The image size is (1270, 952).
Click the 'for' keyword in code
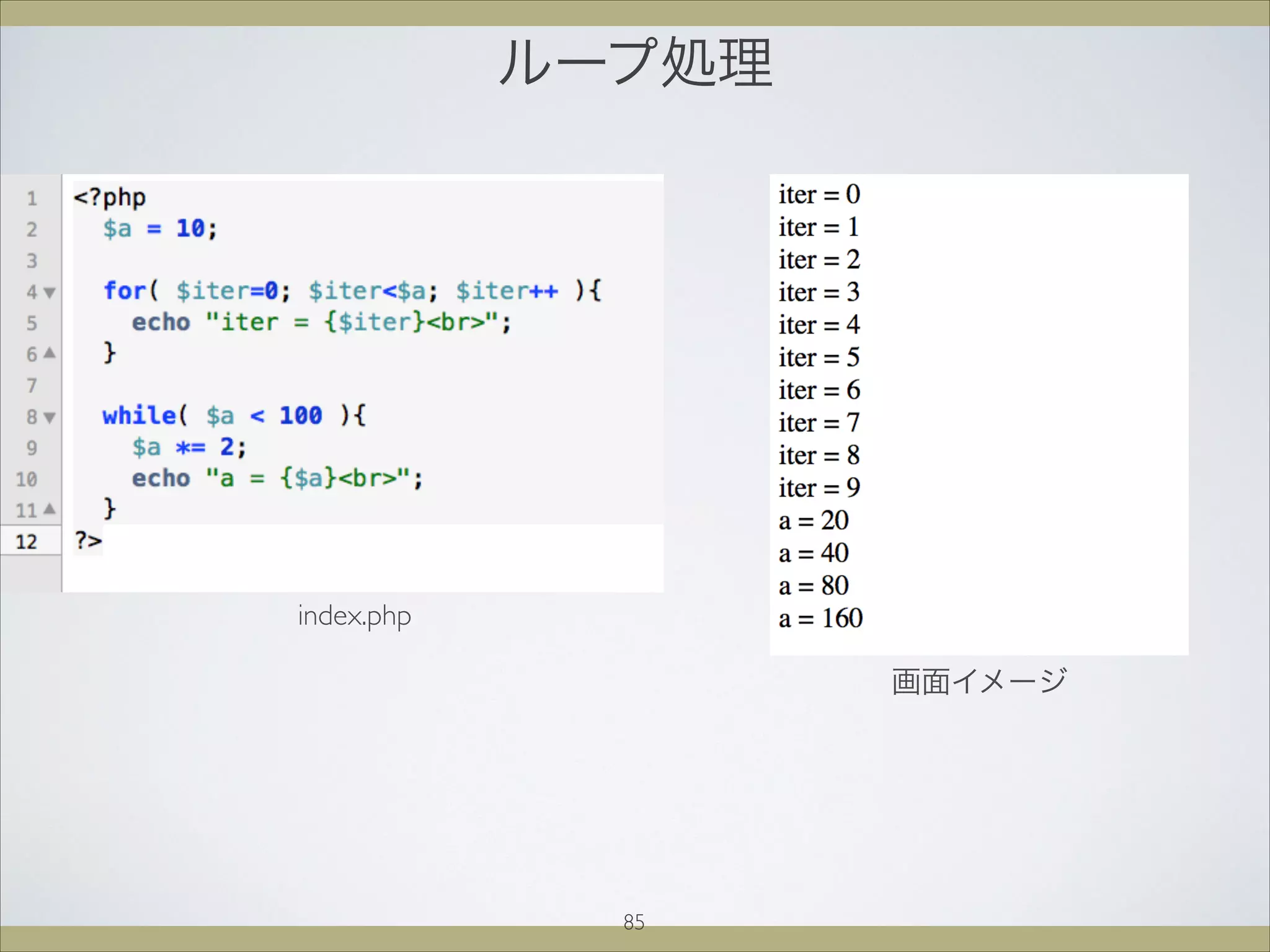click(124, 290)
